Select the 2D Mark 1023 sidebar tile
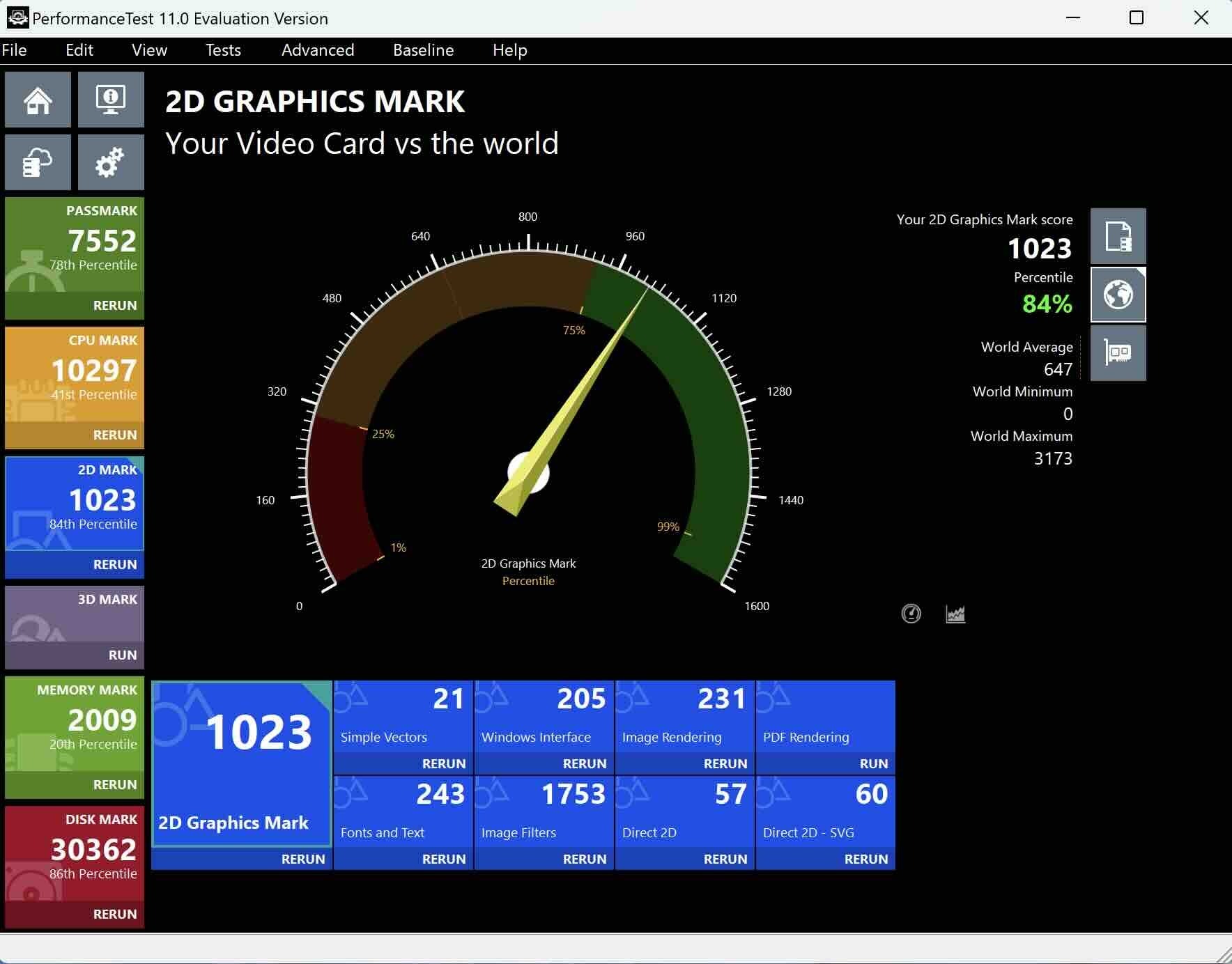1232x964 pixels. tap(75, 503)
